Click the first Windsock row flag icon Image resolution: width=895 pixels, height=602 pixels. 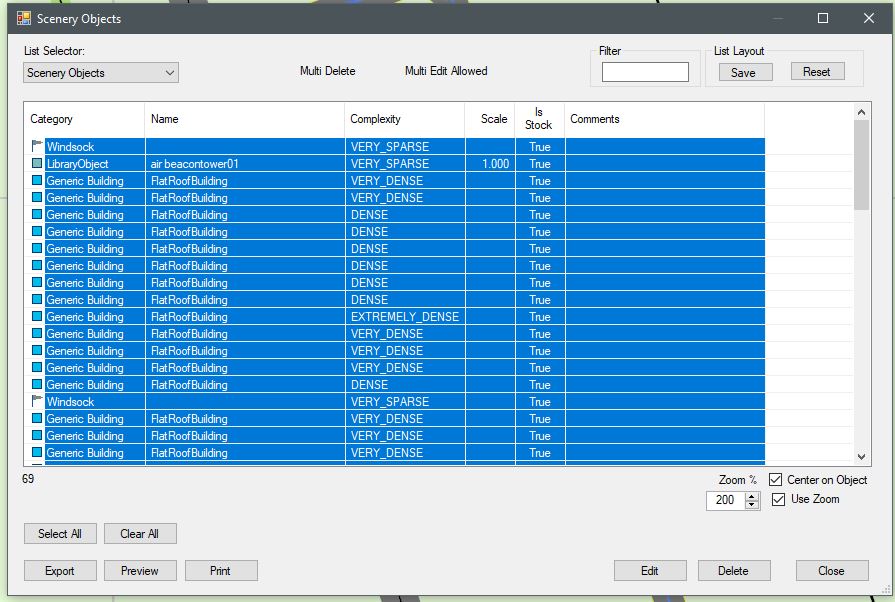click(x=37, y=146)
